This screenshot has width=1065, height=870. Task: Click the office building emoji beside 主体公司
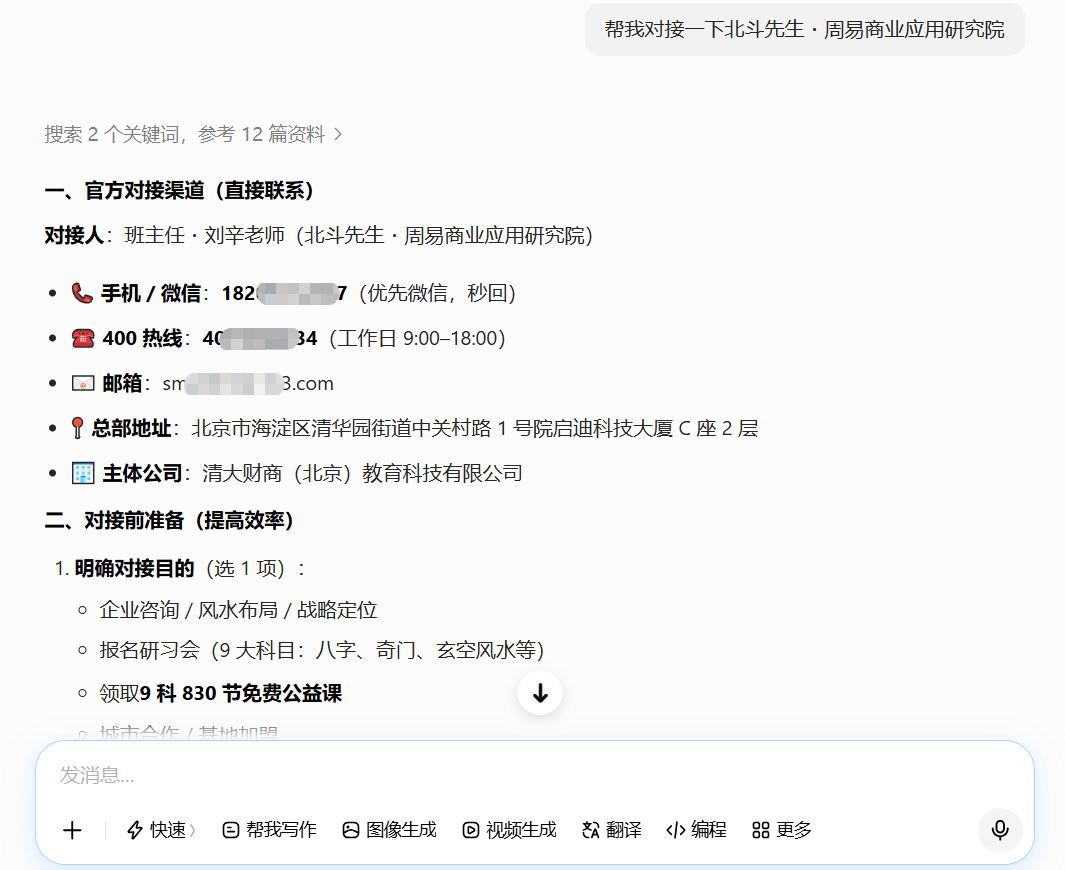(x=83, y=473)
